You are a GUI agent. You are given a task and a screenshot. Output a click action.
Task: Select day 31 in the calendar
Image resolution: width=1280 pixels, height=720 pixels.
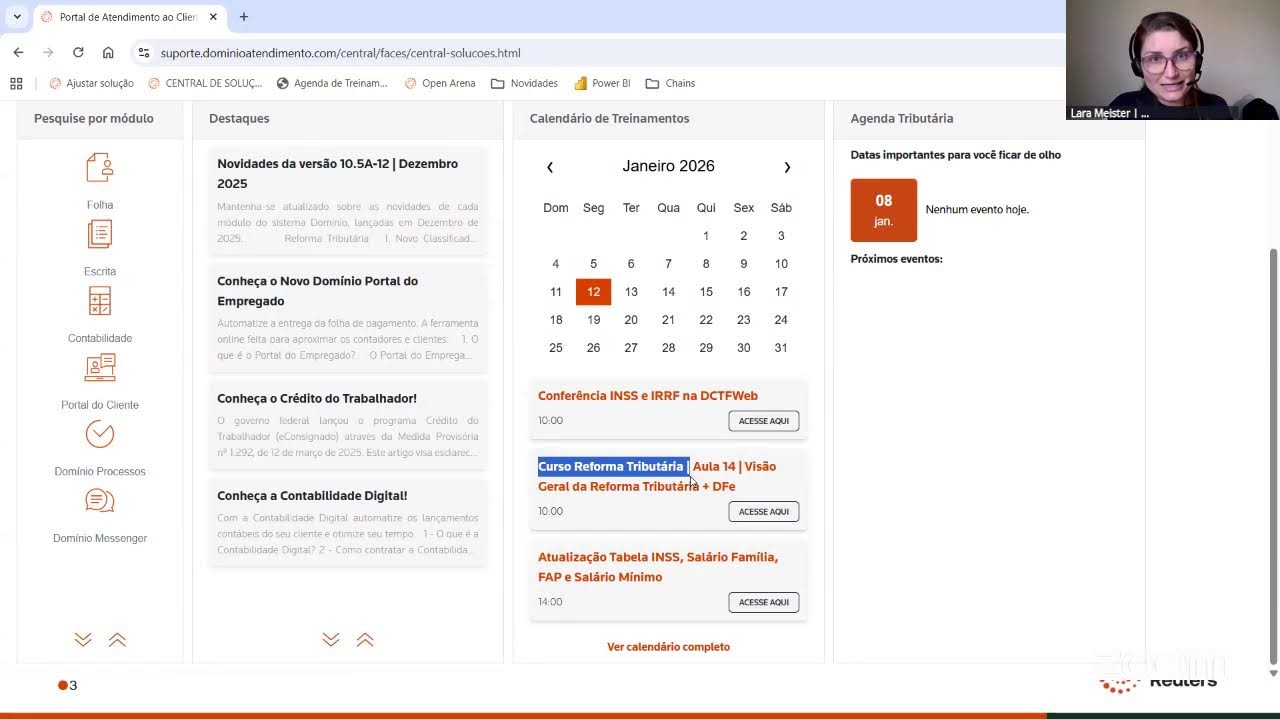click(x=781, y=348)
